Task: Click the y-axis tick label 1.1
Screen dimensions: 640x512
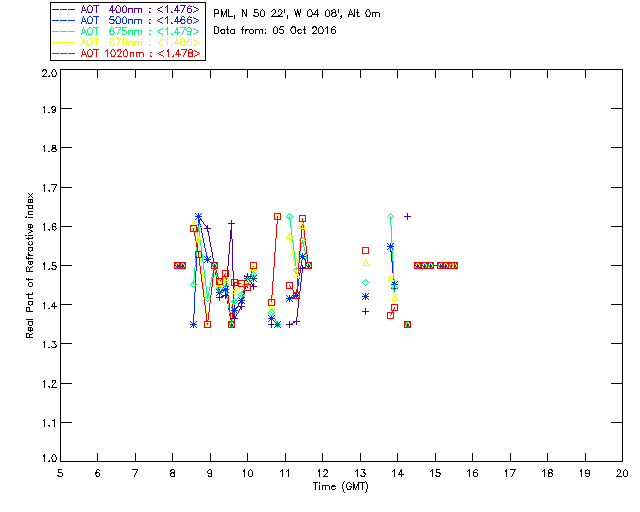Action: coord(49,423)
